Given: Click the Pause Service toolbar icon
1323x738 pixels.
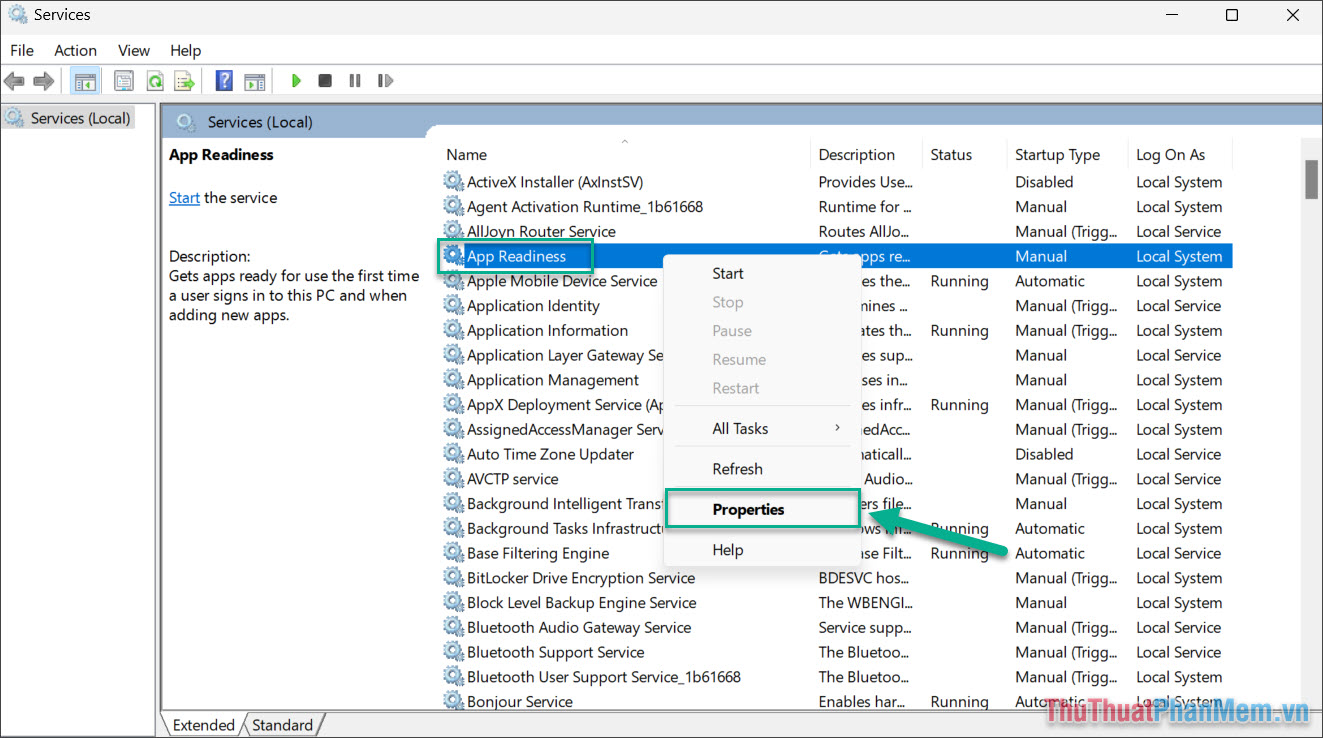Looking at the screenshot, I should tap(355, 80).
